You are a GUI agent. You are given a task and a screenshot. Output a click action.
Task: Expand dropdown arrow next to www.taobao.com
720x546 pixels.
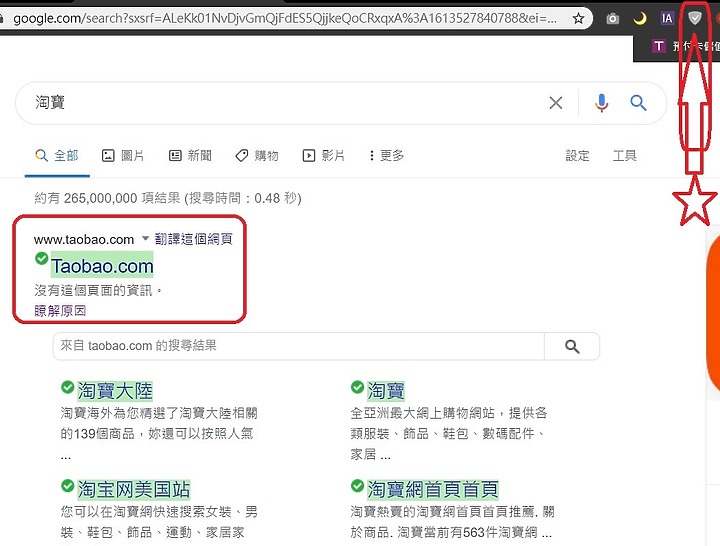click(x=145, y=238)
